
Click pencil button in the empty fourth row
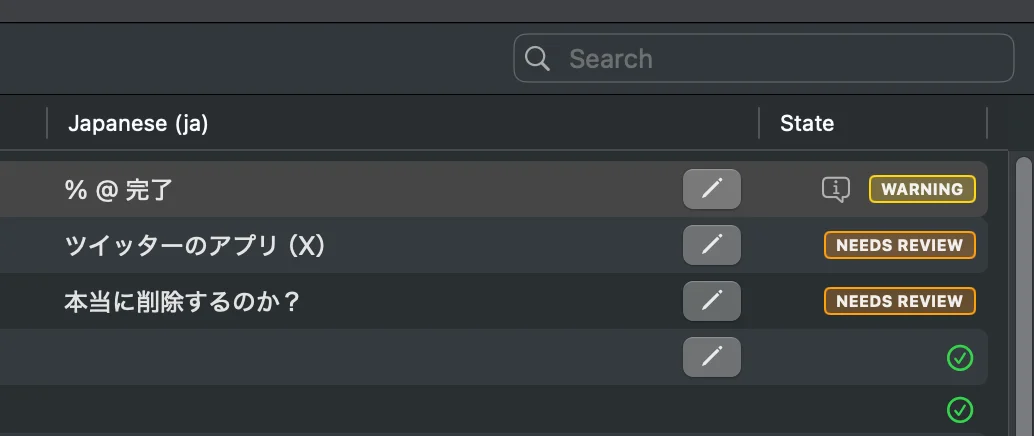point(711,357)
